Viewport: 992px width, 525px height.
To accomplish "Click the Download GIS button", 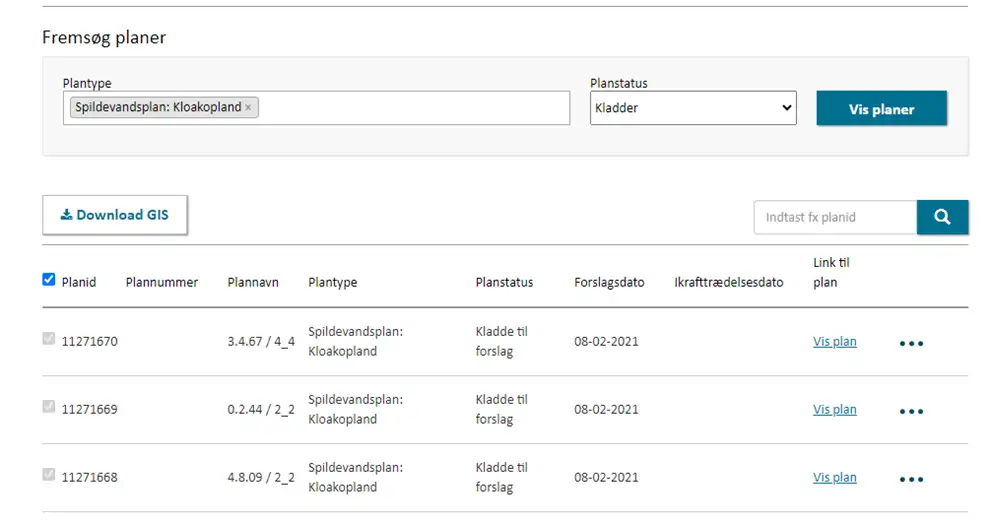I will tap(115, 215).
